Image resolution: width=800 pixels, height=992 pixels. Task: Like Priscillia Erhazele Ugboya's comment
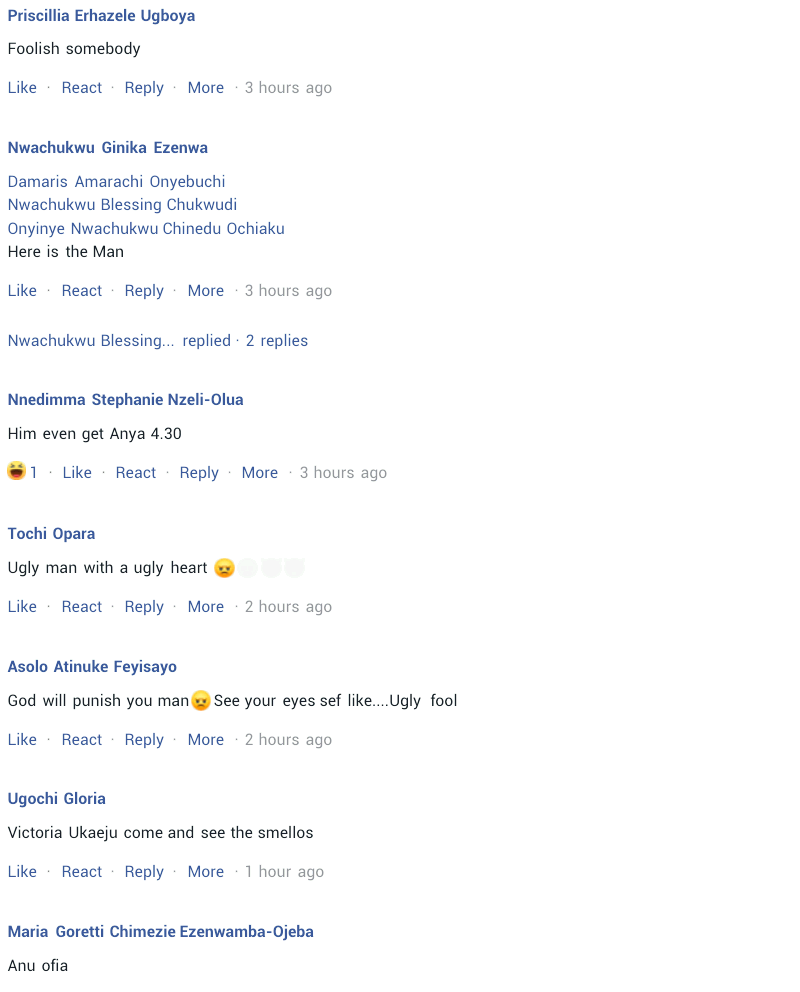pyautogui.click(x=22, y=88)
